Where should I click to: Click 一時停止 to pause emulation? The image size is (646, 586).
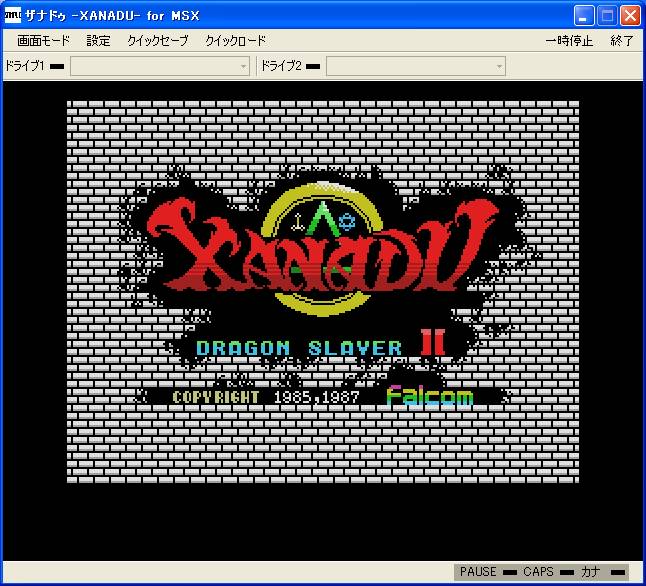coord(569,41)
